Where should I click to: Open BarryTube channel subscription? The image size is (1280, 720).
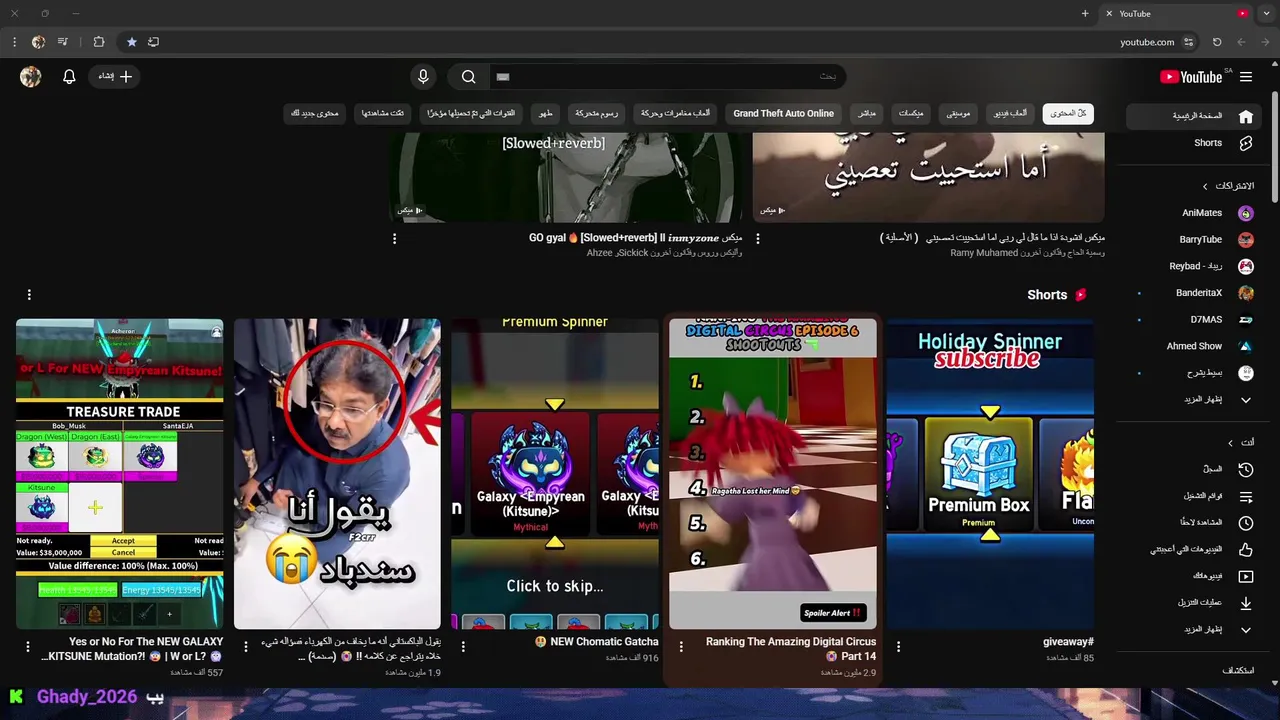(1195, 240)
